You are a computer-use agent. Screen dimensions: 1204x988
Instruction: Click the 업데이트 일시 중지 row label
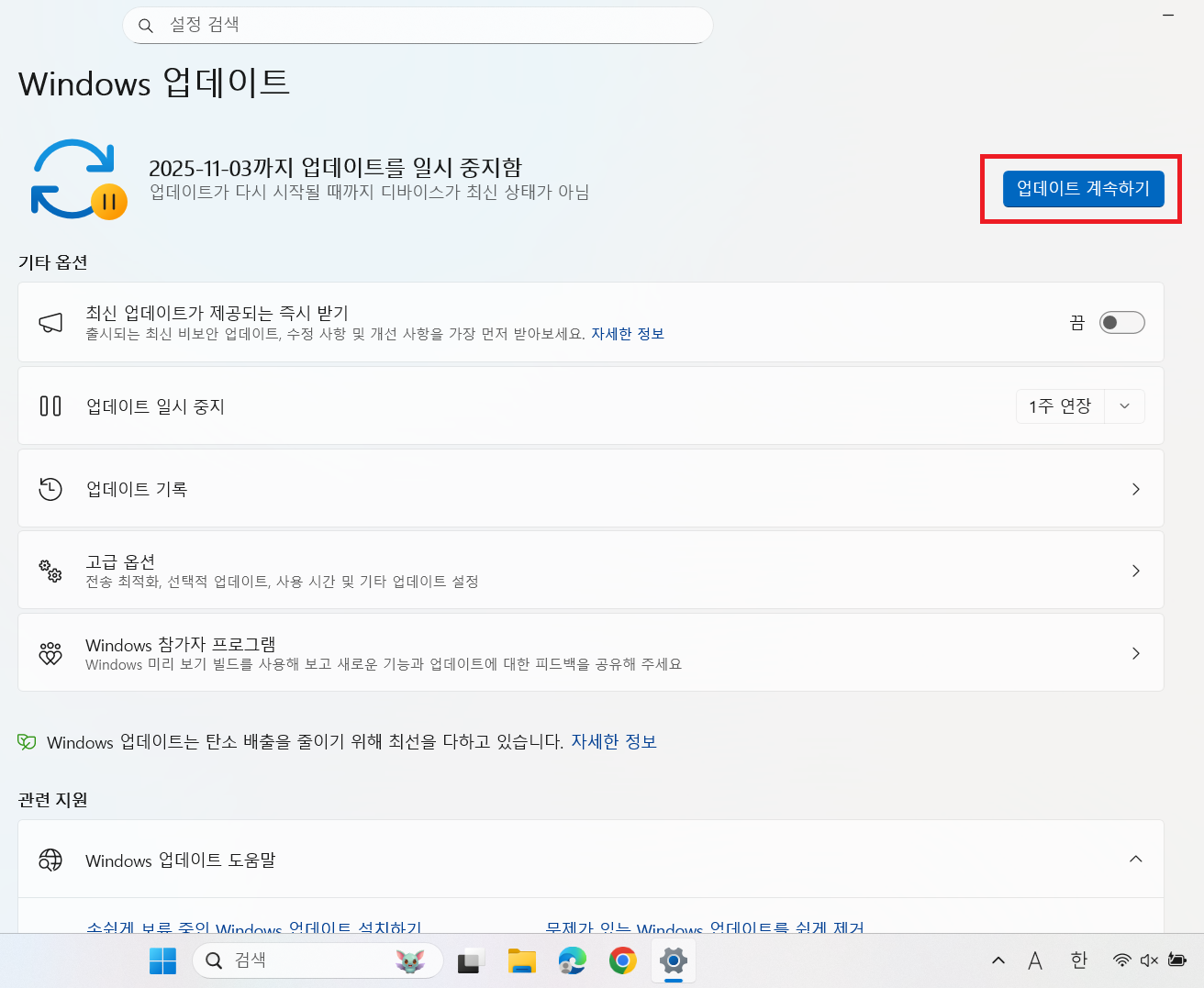(155, 405)
